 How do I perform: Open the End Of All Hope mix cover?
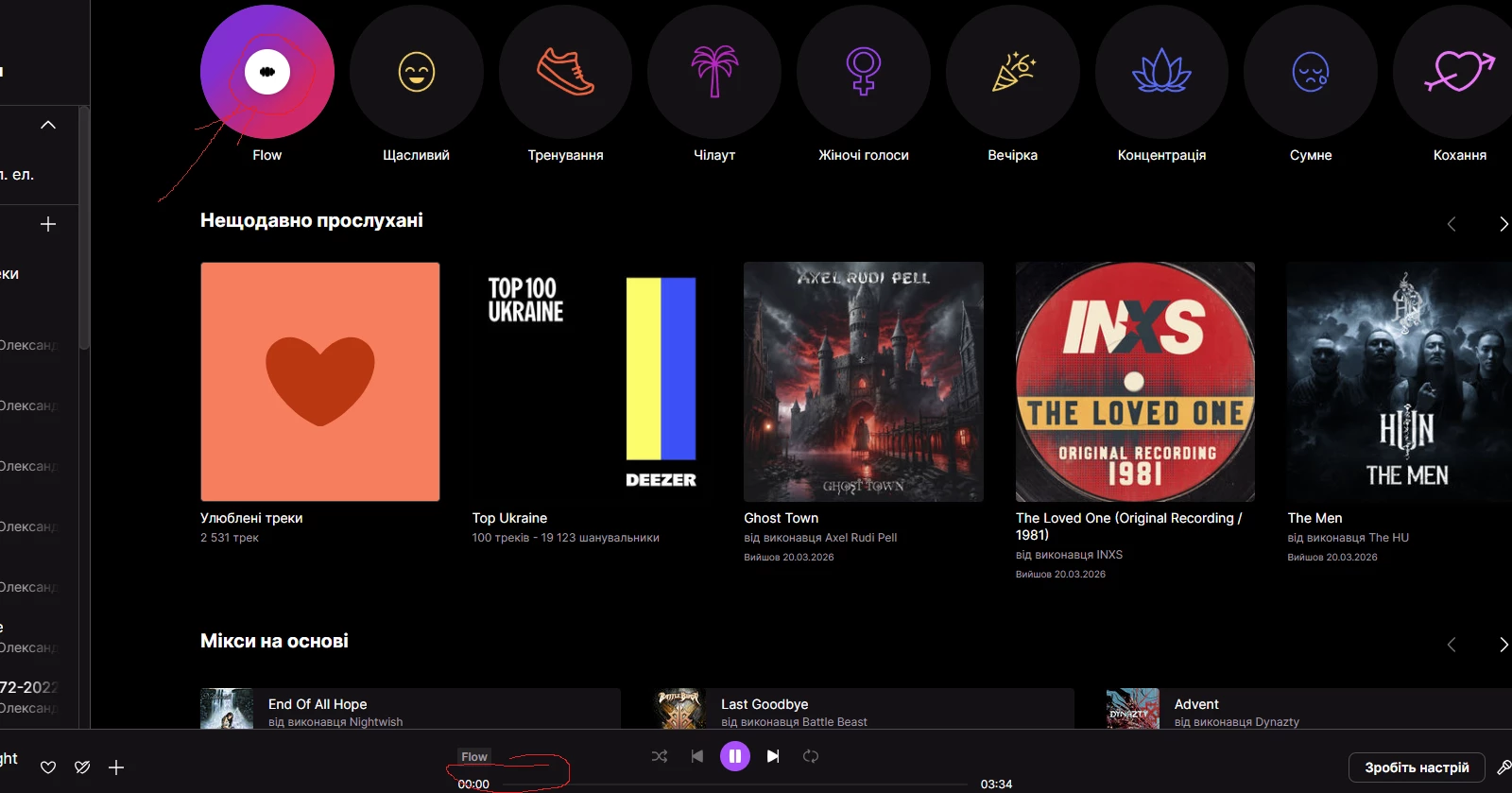coord(227,709)
